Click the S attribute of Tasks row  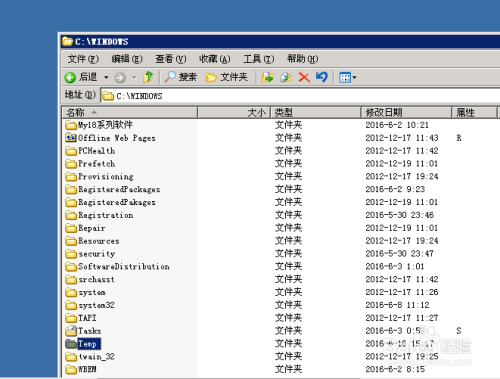coord(459,331)
